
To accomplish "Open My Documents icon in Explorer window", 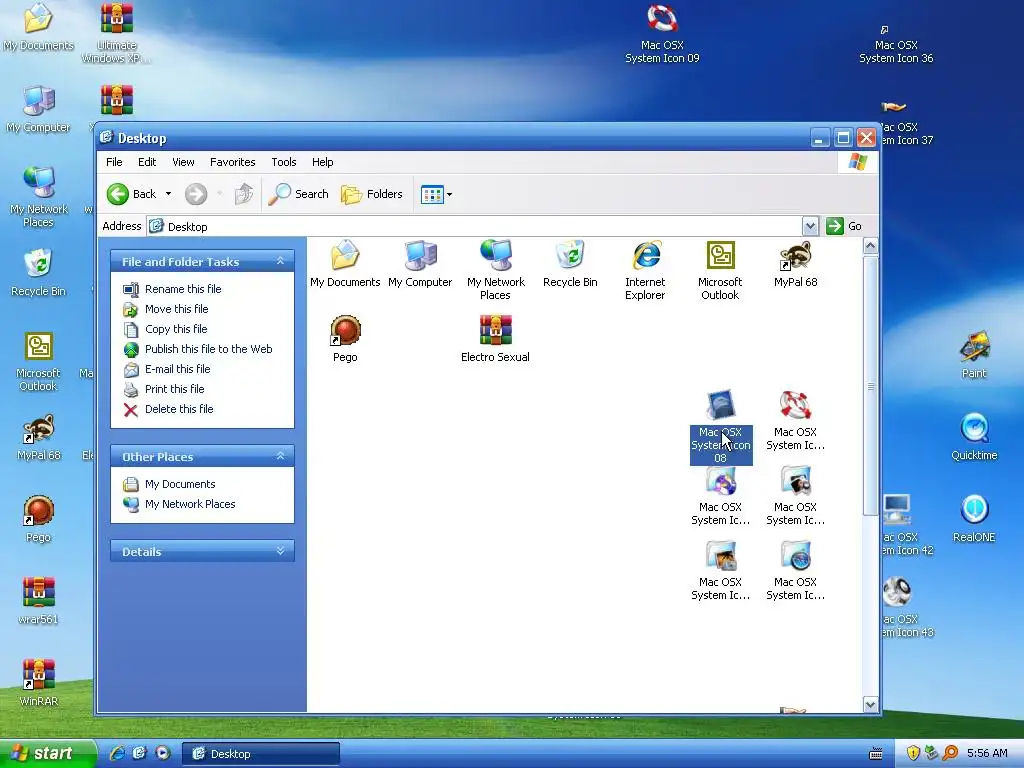I will point(345,263).
